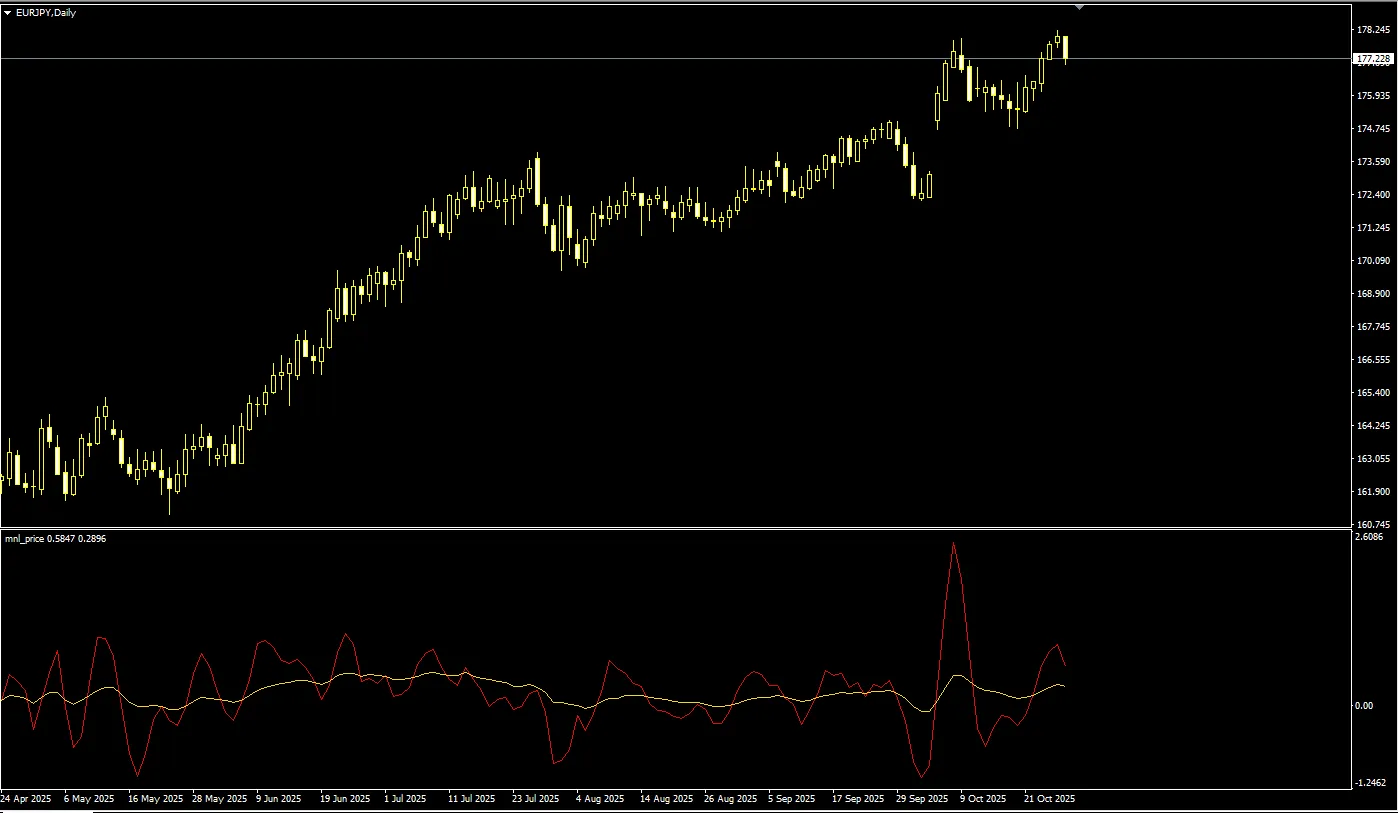Click the tallest red spike peak in the indicator
This screenshot has height=813, width=1398.
(x=954, y=545)
